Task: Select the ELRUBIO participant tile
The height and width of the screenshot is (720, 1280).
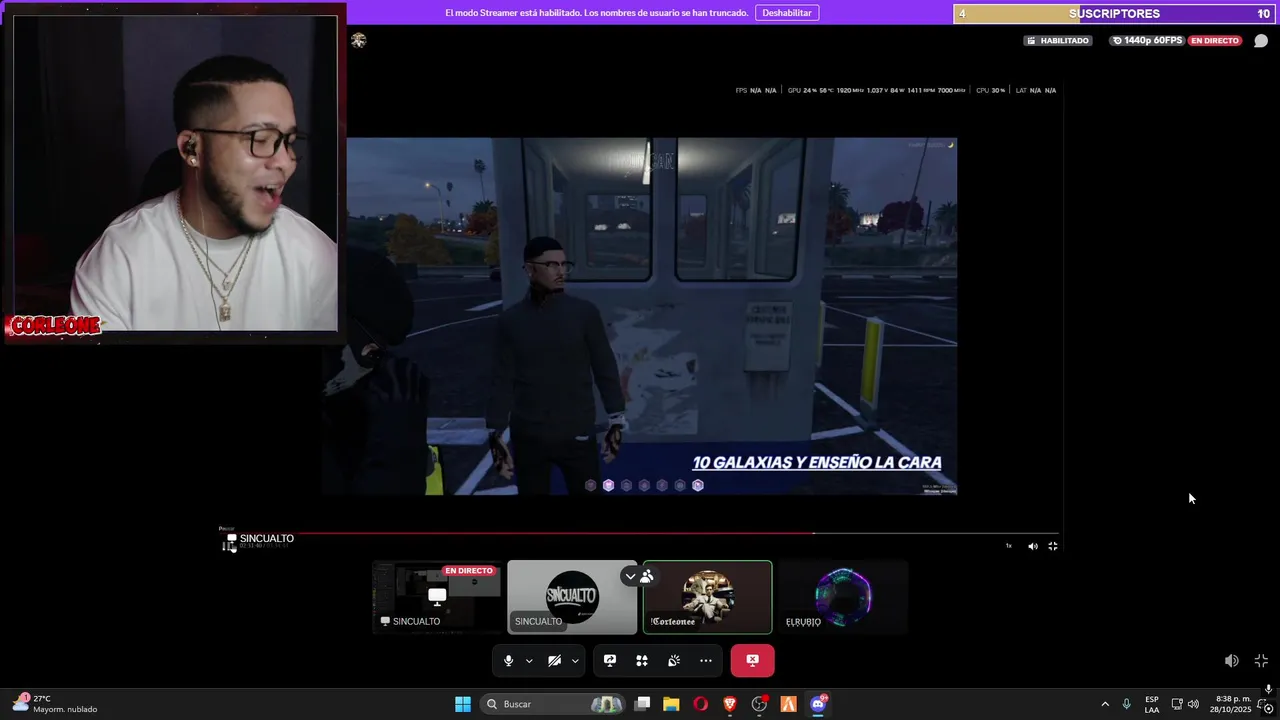Action: [x=843, y=597]
